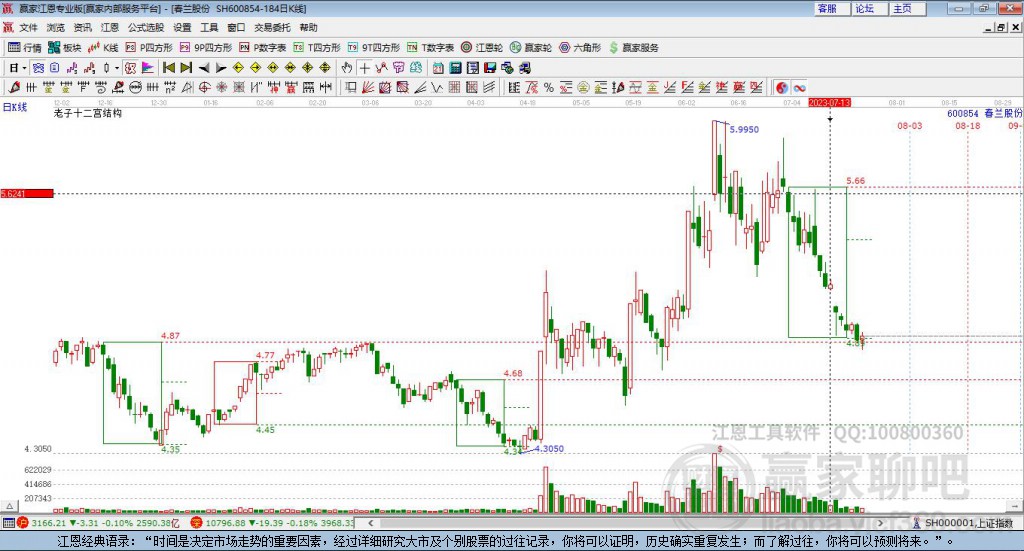Restore the inner child window button
1024x551 pixels.
click(x=1001, y=27)
